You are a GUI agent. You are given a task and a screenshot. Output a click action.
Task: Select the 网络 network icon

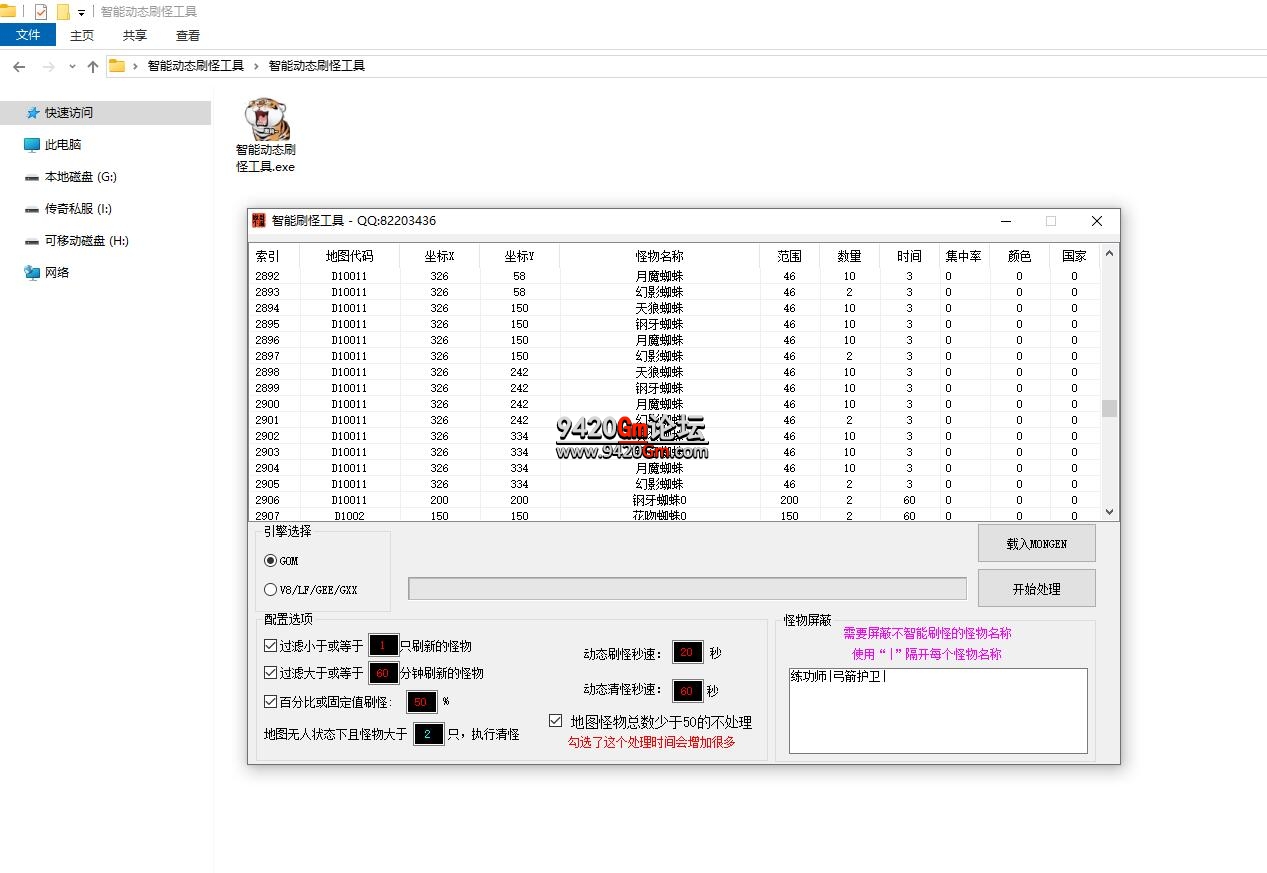click(x=32, y=273)
